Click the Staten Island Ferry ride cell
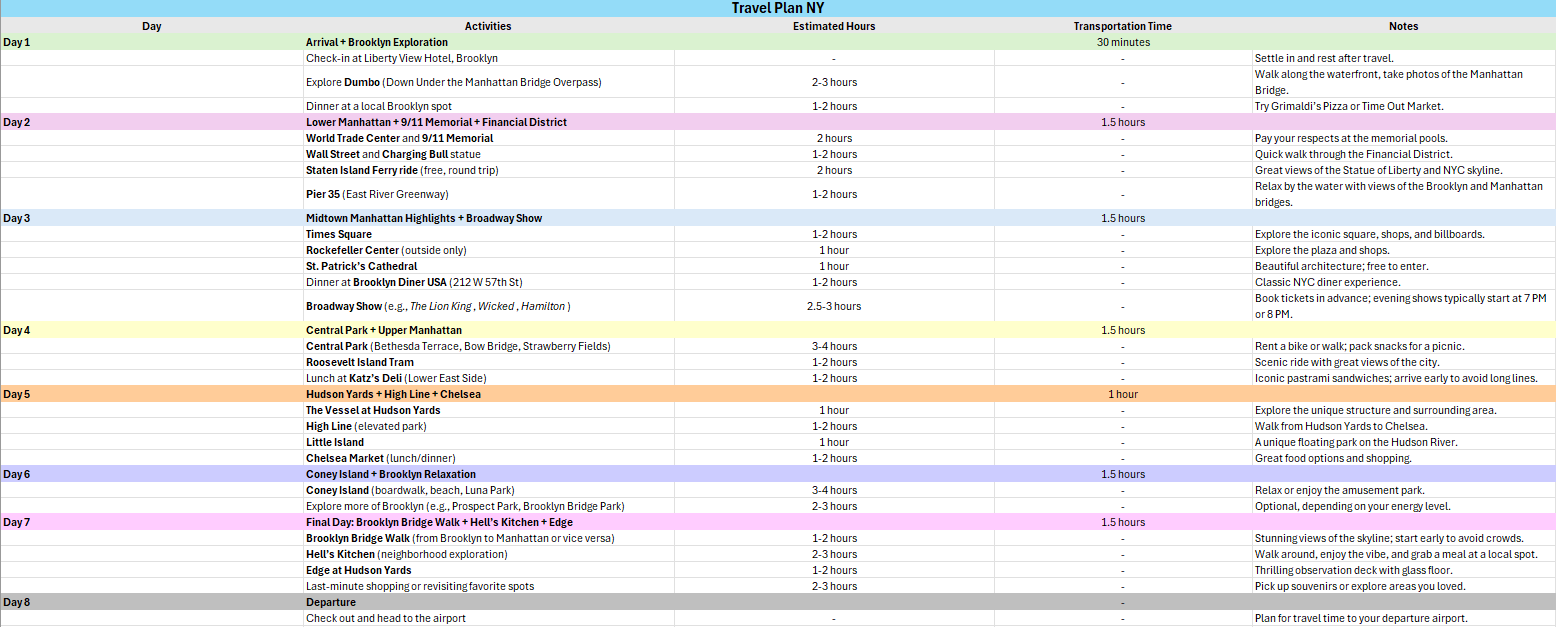 coord(402,170)
